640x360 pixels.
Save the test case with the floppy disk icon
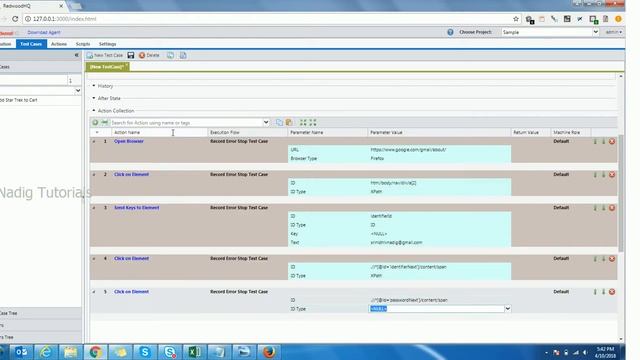coord(131,55)
